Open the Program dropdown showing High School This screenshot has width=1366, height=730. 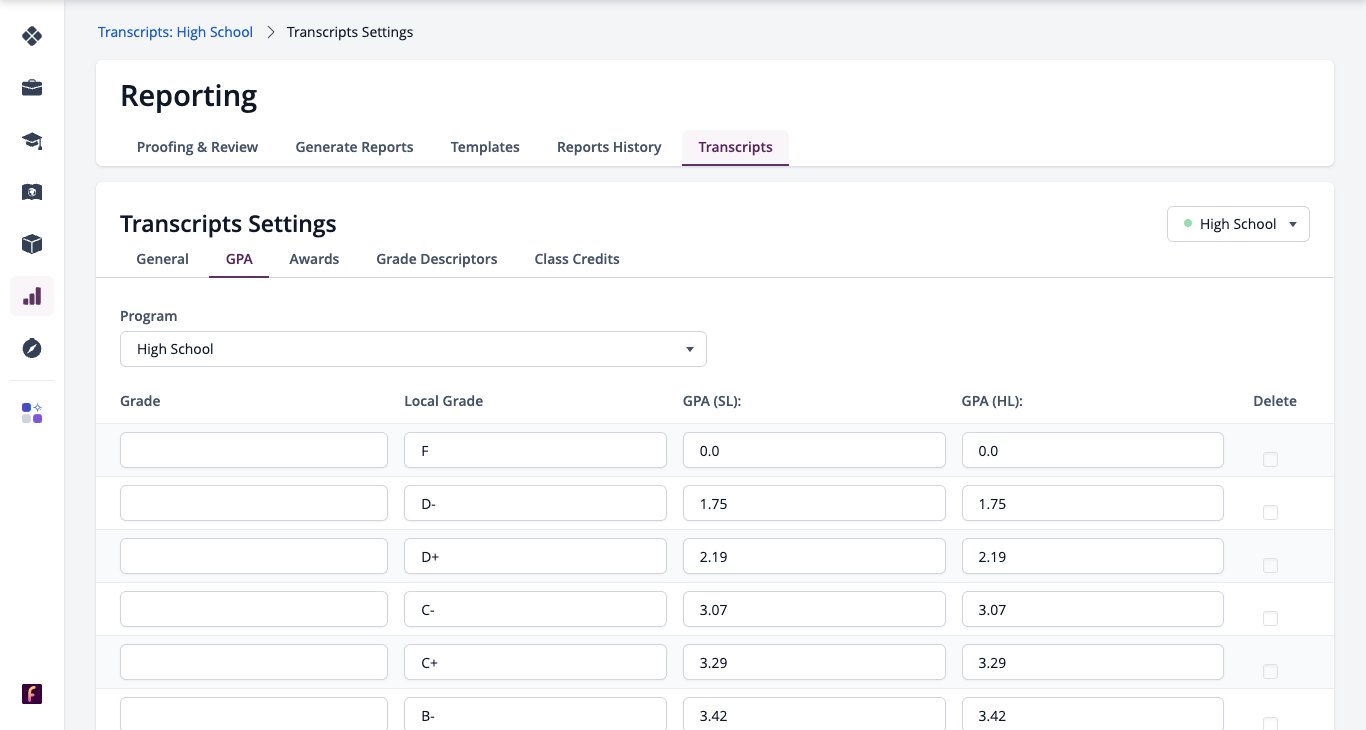(413, 349)
